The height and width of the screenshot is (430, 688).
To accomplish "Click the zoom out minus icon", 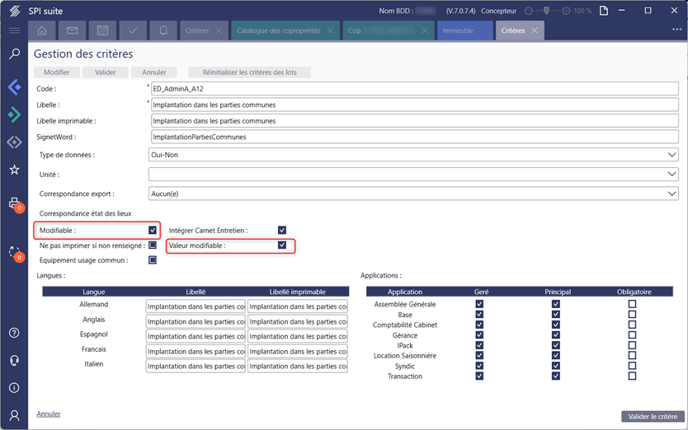I will click(529, 11).
